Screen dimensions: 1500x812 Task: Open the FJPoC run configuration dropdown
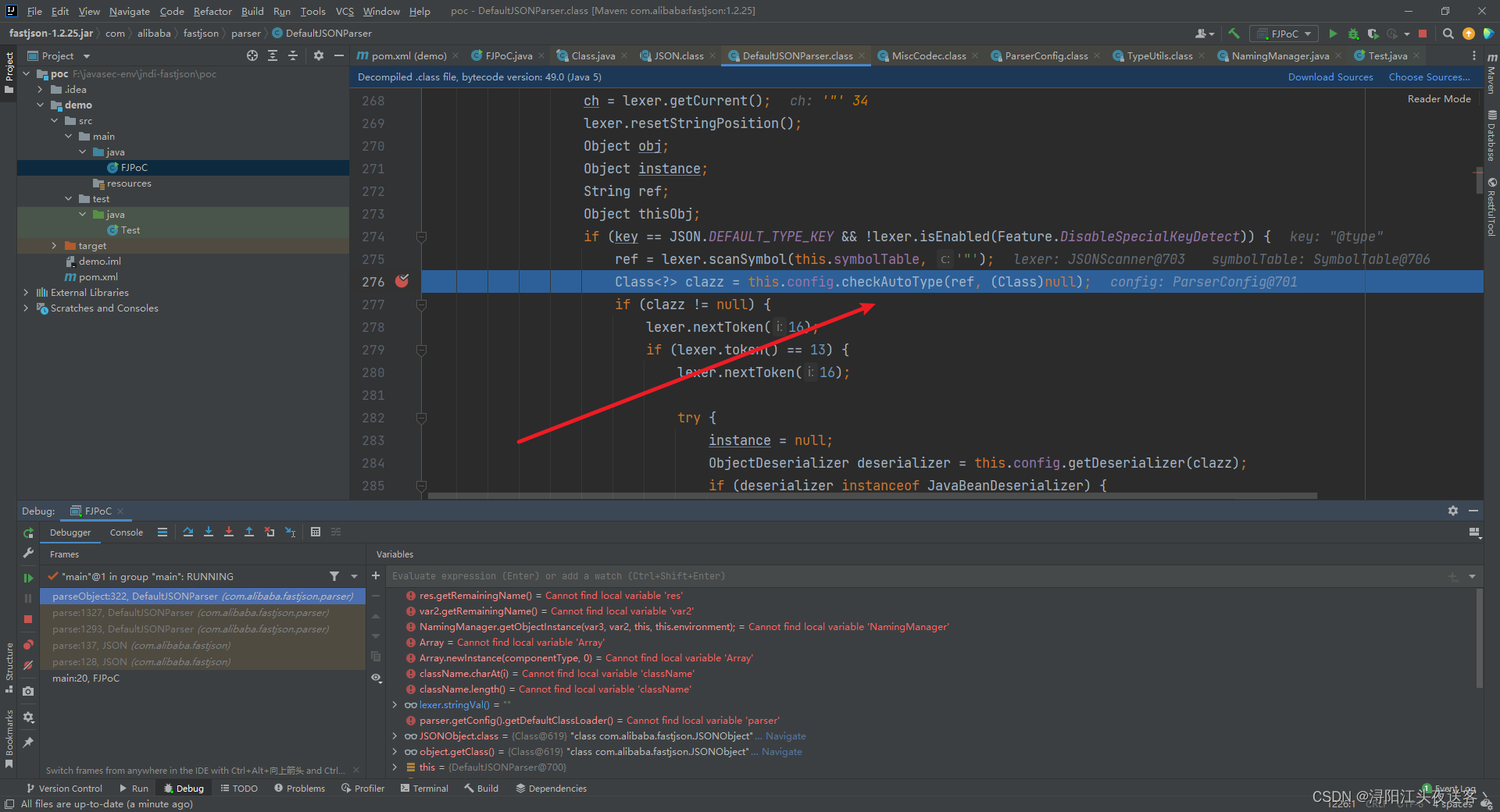[x=1284, y=34]
